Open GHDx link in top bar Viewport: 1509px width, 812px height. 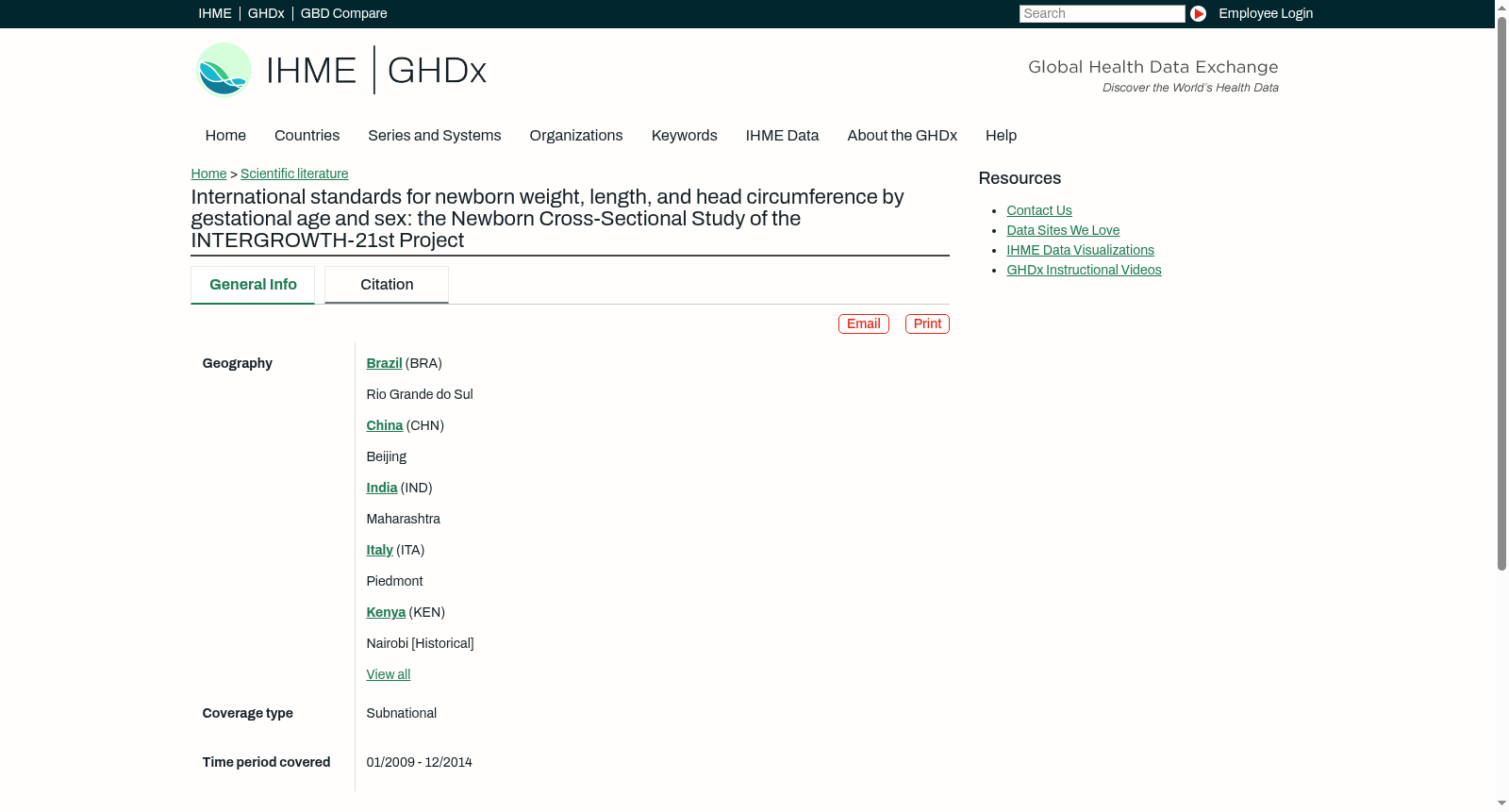click(x=266, y=13)
